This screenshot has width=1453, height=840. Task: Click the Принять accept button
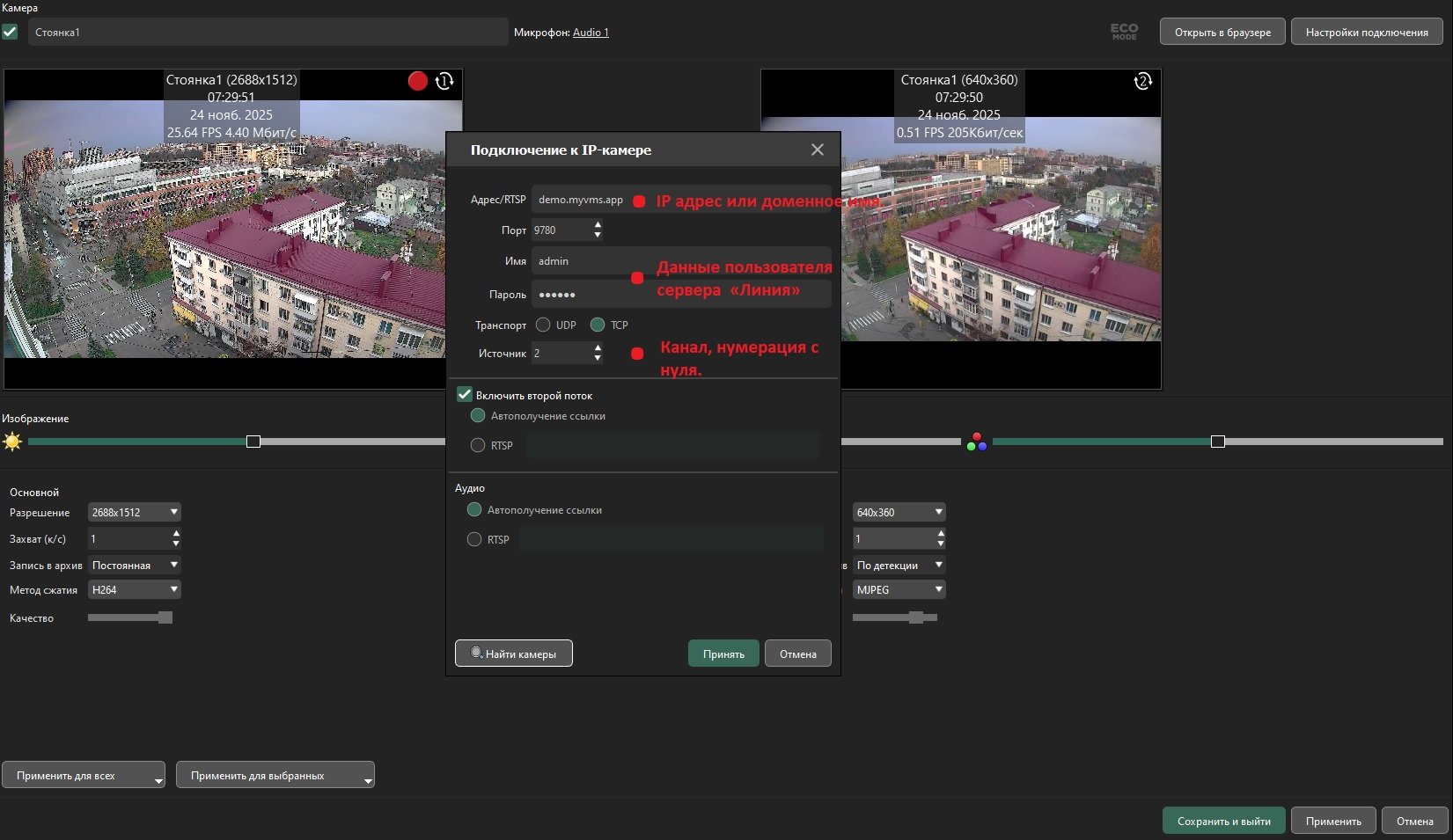point(723,654)
